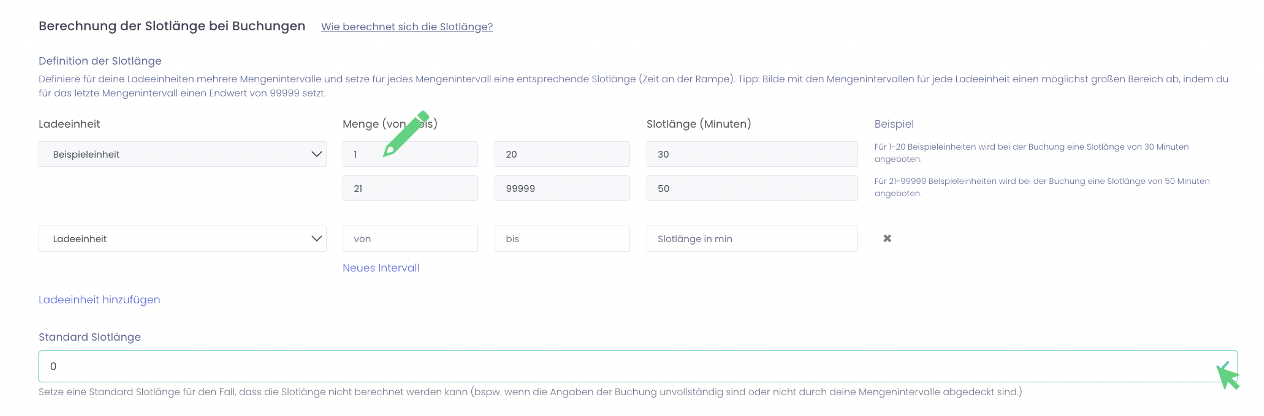Click the green pencil icon
The width and height of the screenshot is (1264, 416).
pos(405,134)
